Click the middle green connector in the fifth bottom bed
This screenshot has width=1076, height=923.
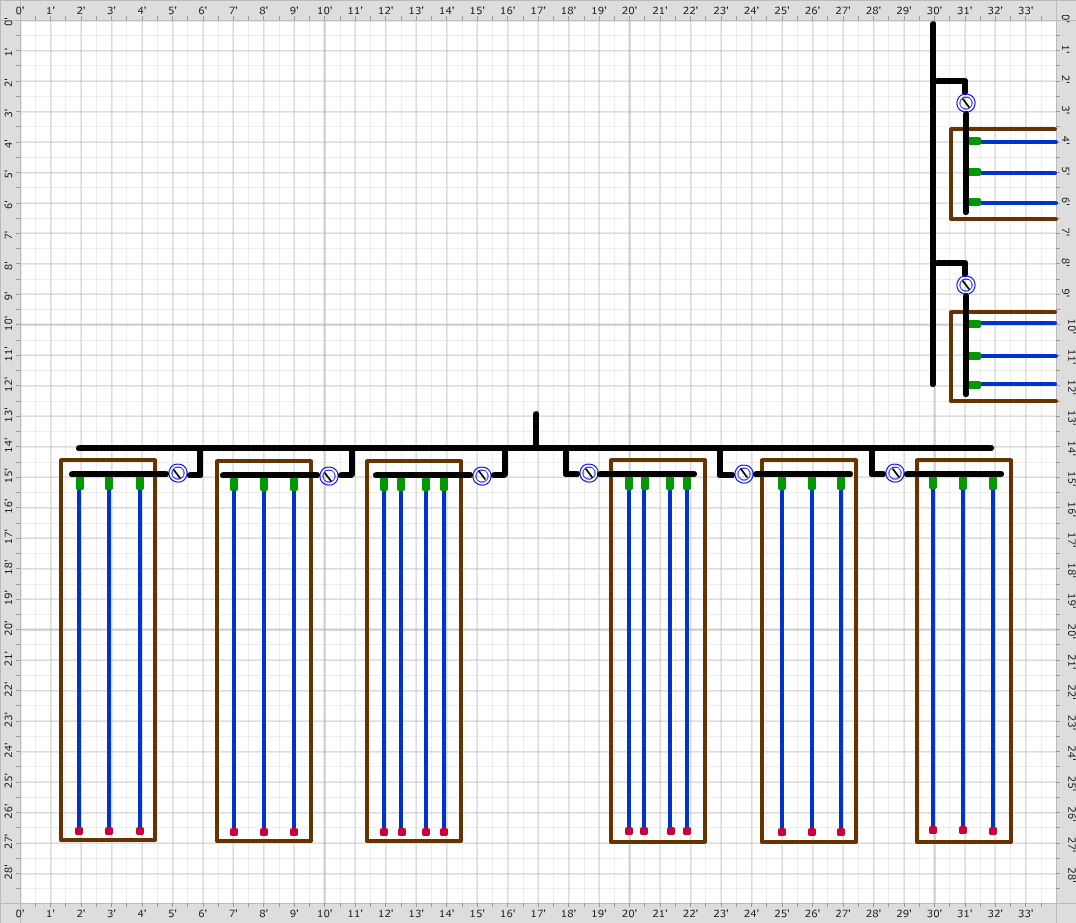click(812, 483)
